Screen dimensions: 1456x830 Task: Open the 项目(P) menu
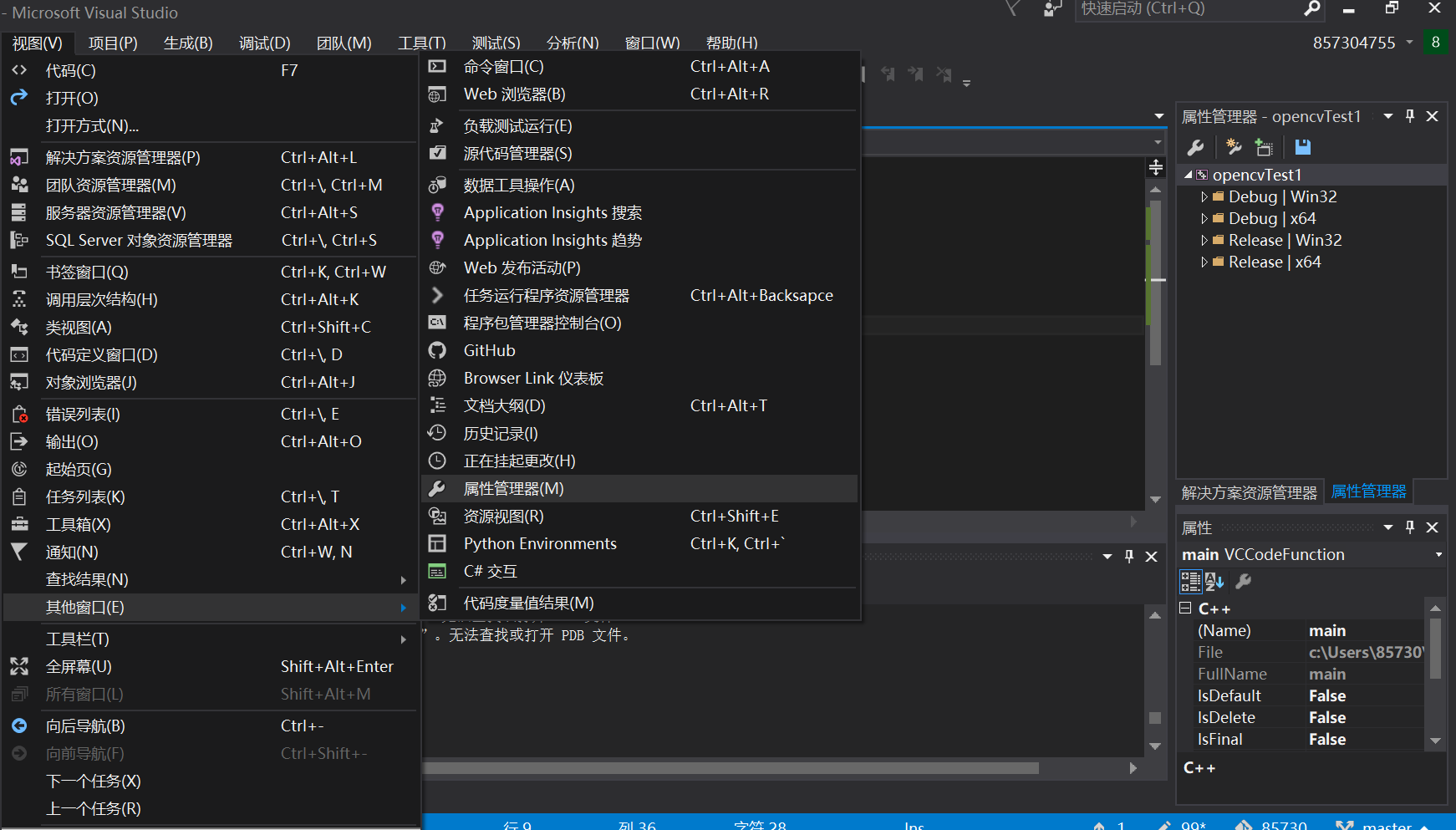tap(113, 43)
